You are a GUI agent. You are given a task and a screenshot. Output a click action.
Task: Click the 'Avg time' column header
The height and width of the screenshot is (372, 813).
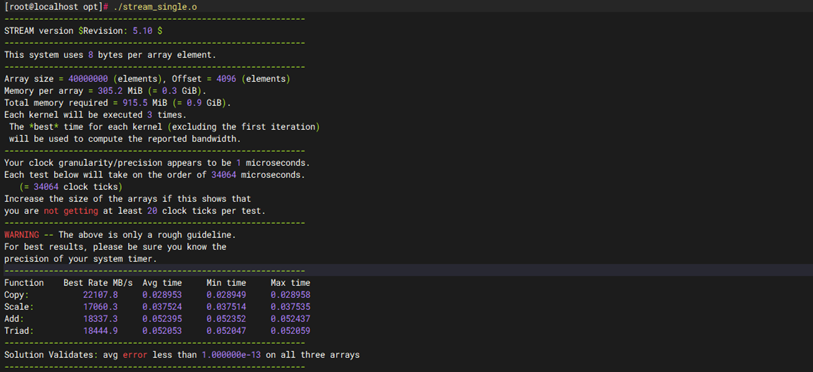tap(162, 283)
